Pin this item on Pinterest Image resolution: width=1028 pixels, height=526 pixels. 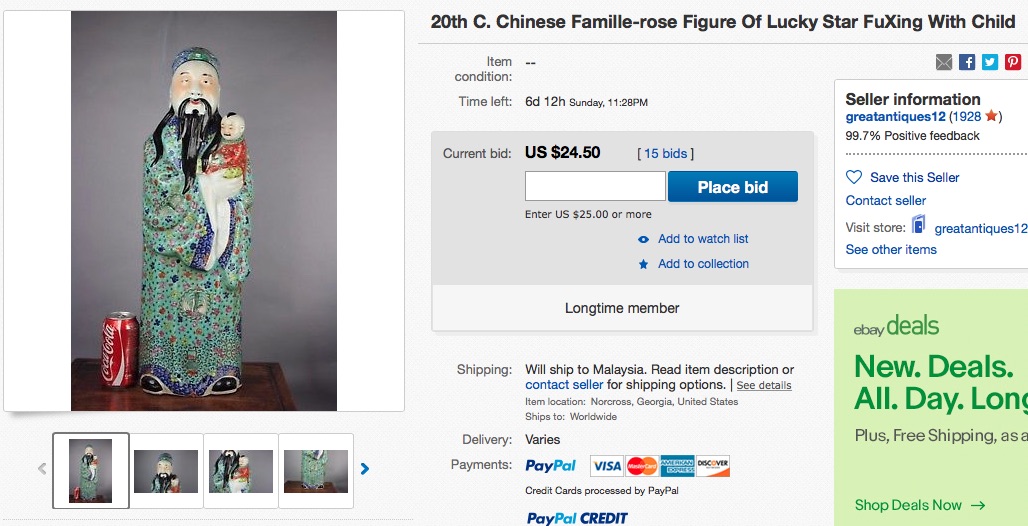click(1013, 62)
